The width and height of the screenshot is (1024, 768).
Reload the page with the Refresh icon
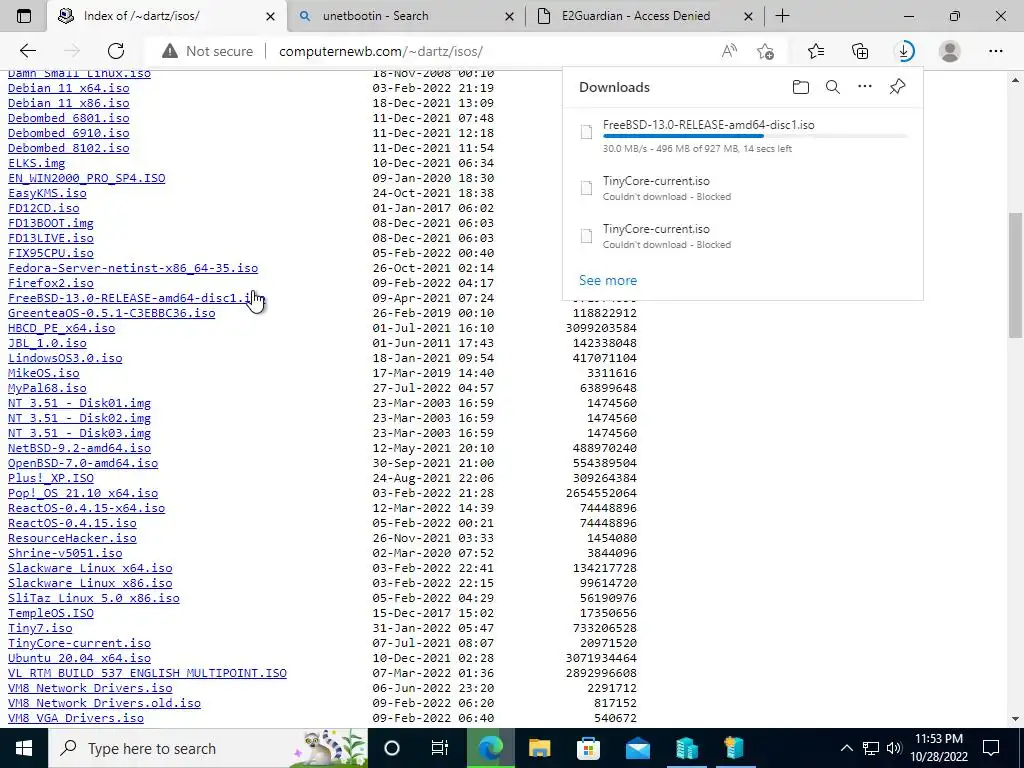click(116, 51)
